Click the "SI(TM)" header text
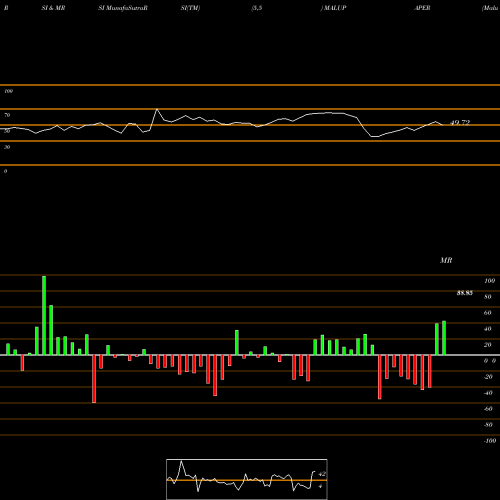The height and width of the screenshot is (500, 500). pos(190,8)
